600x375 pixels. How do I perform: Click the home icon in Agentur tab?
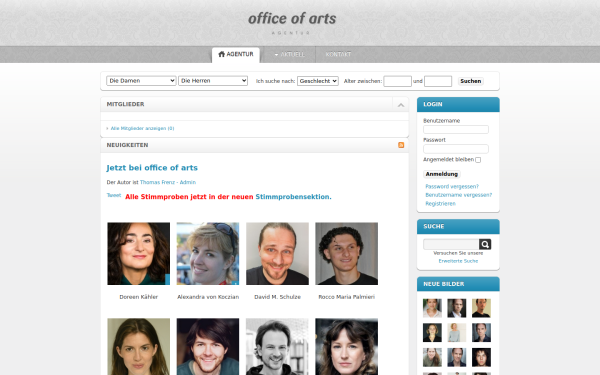pyautogui.click(x=221, y=54)
